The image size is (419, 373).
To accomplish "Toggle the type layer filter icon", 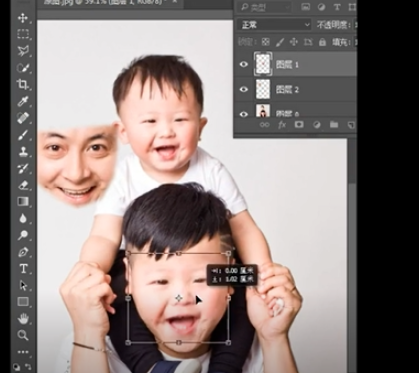I will [x=337, y=7].
